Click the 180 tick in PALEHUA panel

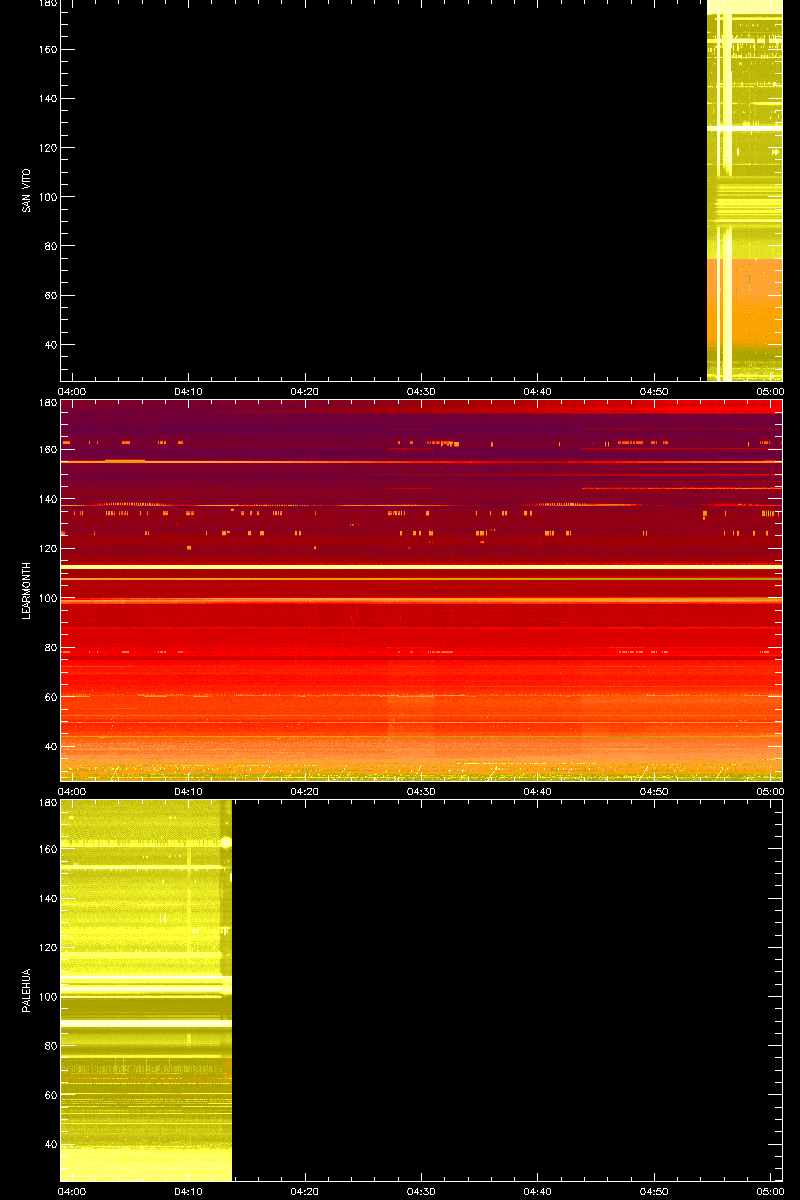47,803
